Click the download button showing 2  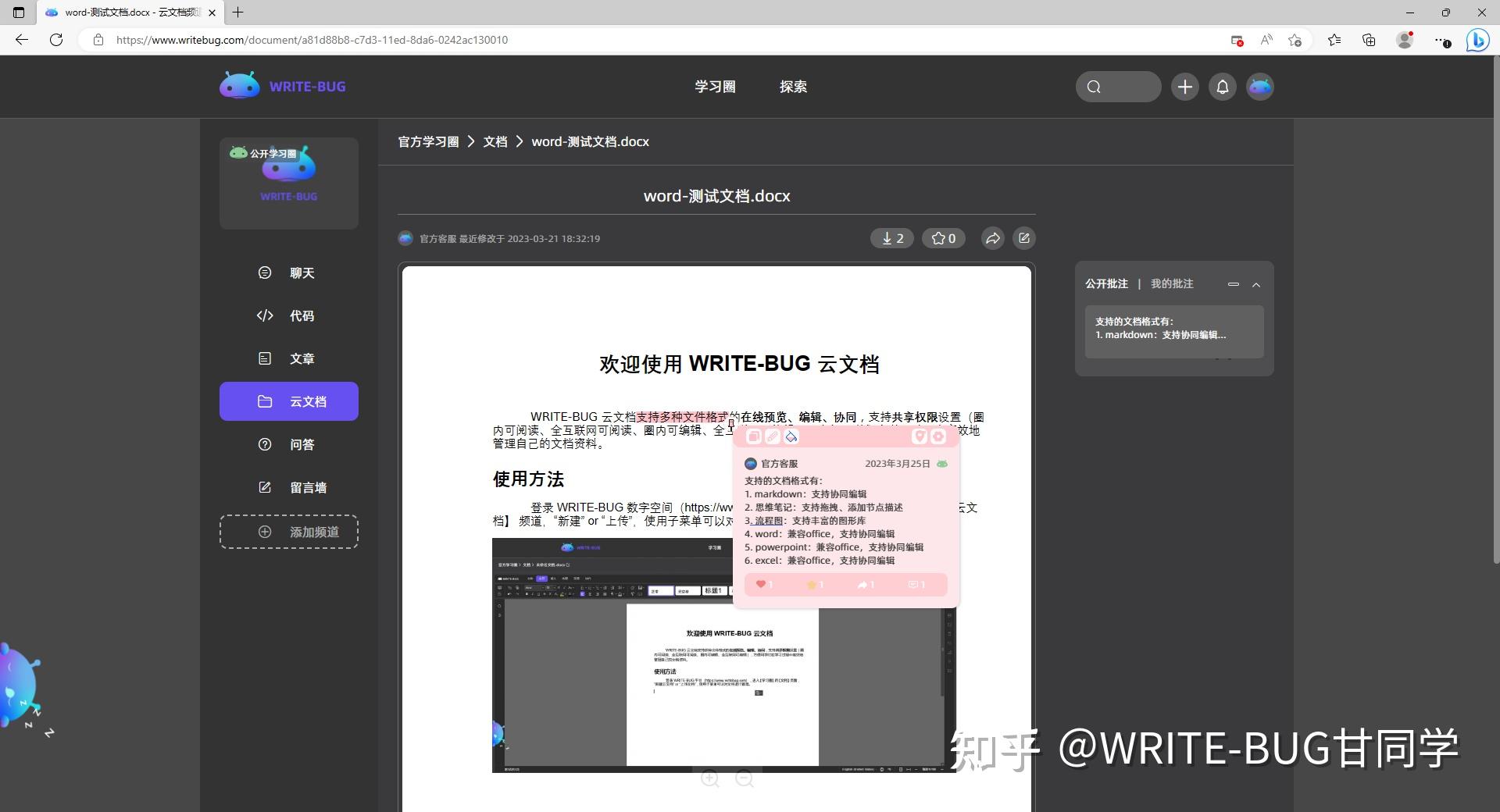click(891, 238)
